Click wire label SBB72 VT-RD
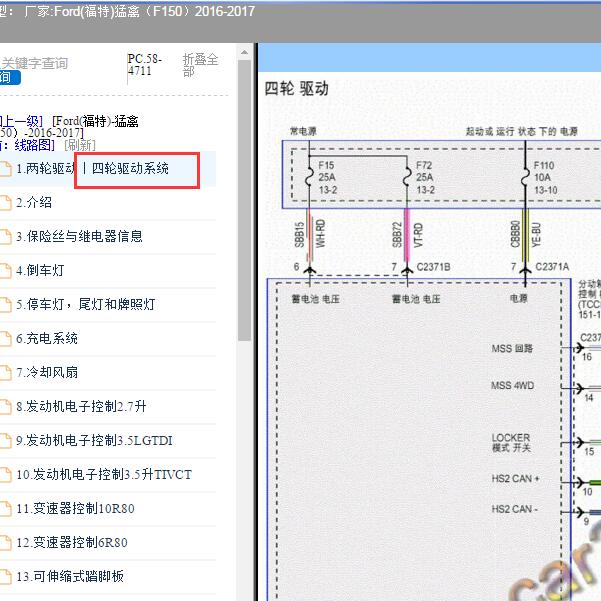 (x=407, y=234)
